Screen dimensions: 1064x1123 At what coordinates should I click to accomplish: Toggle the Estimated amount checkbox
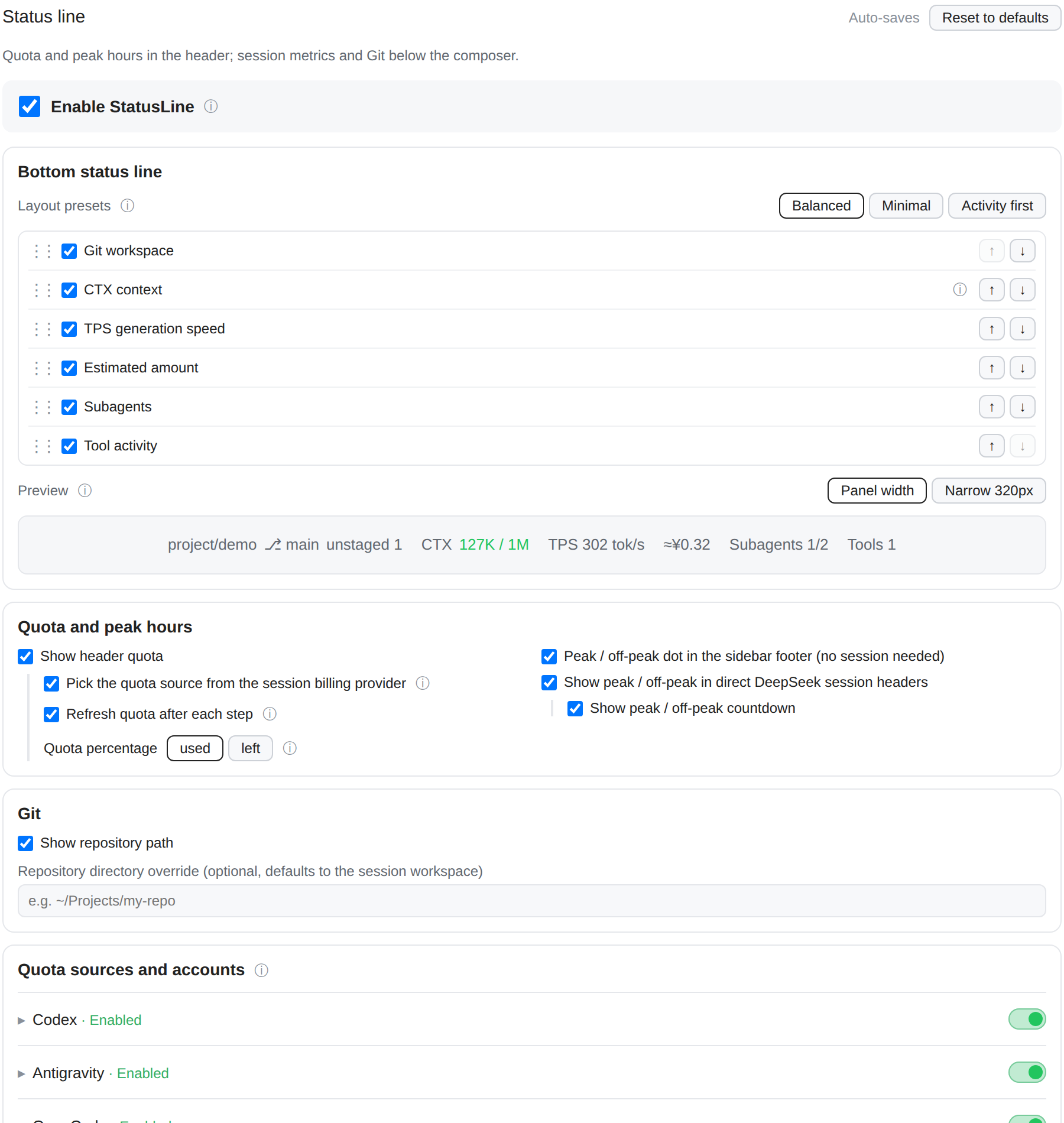(x=69, y=368)
